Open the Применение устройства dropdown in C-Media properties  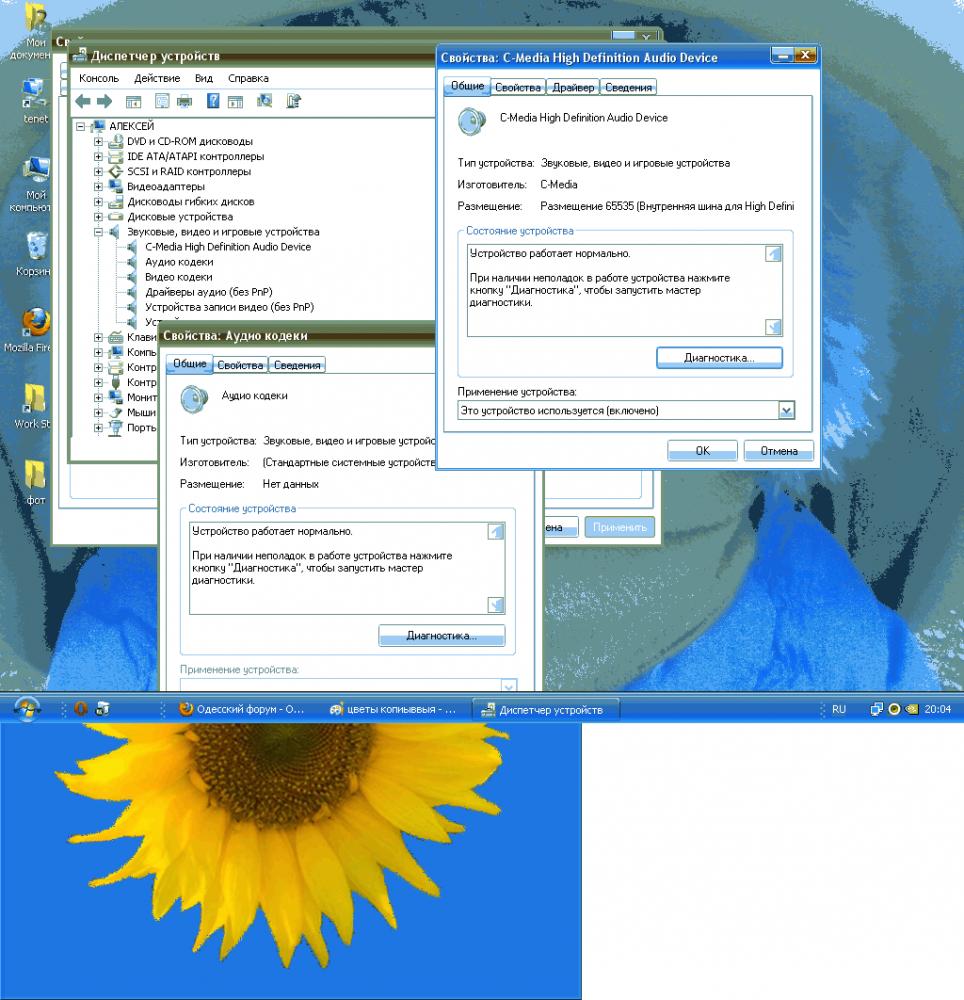point(786,410)
